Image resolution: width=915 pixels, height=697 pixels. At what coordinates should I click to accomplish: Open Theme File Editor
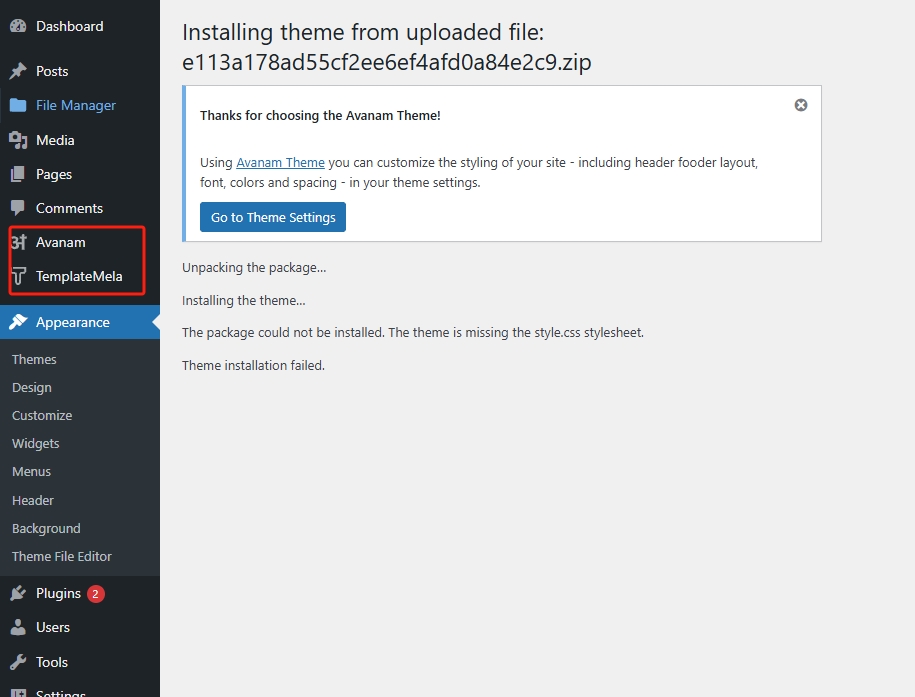[62, 557]
